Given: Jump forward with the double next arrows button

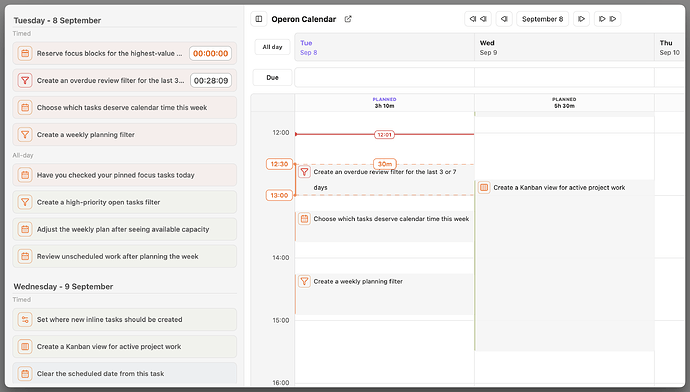Looking at the screenshot, I should click(x=608, y=19).
